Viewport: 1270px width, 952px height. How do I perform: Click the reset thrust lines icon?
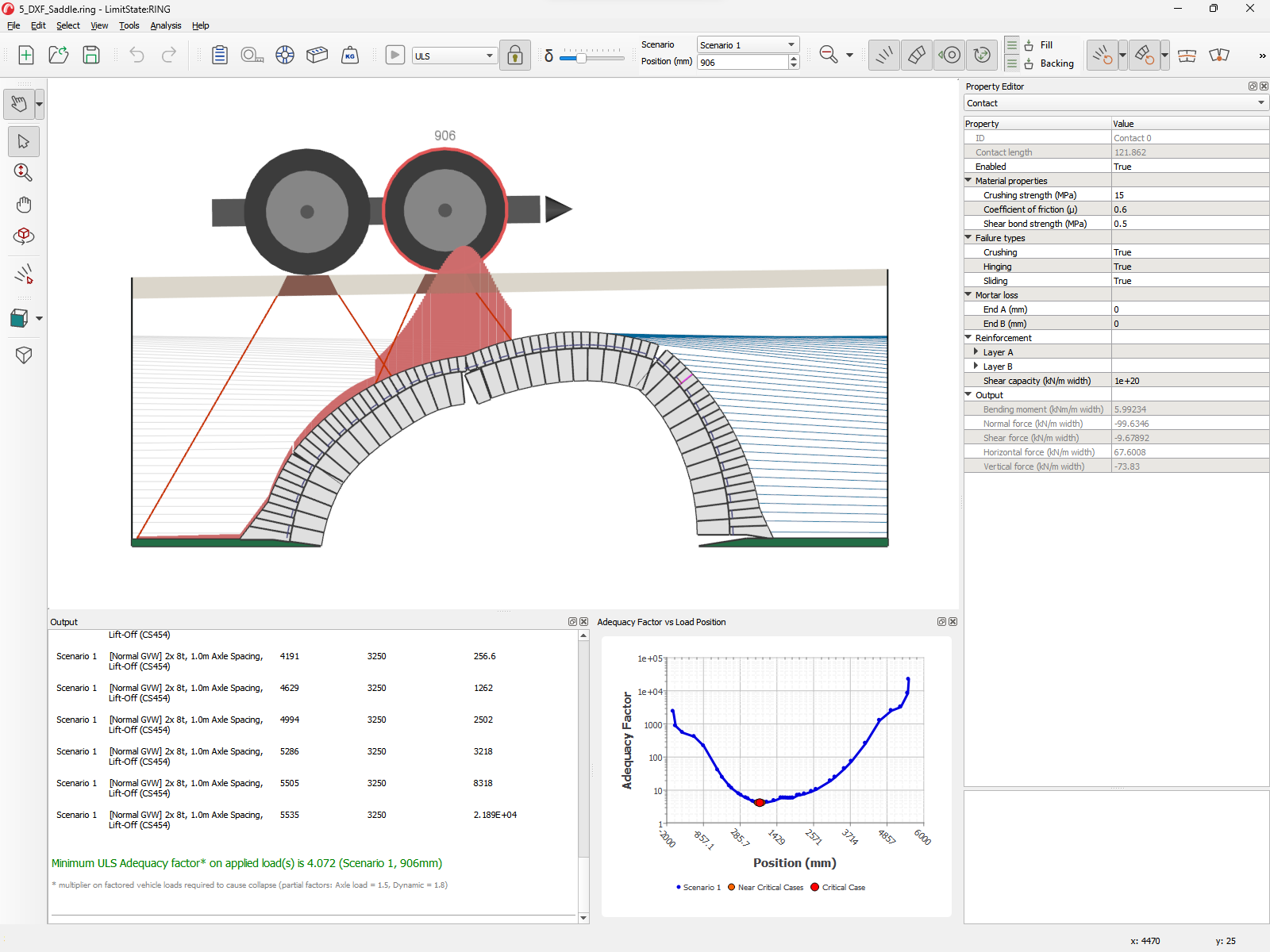coord(1102,55)
